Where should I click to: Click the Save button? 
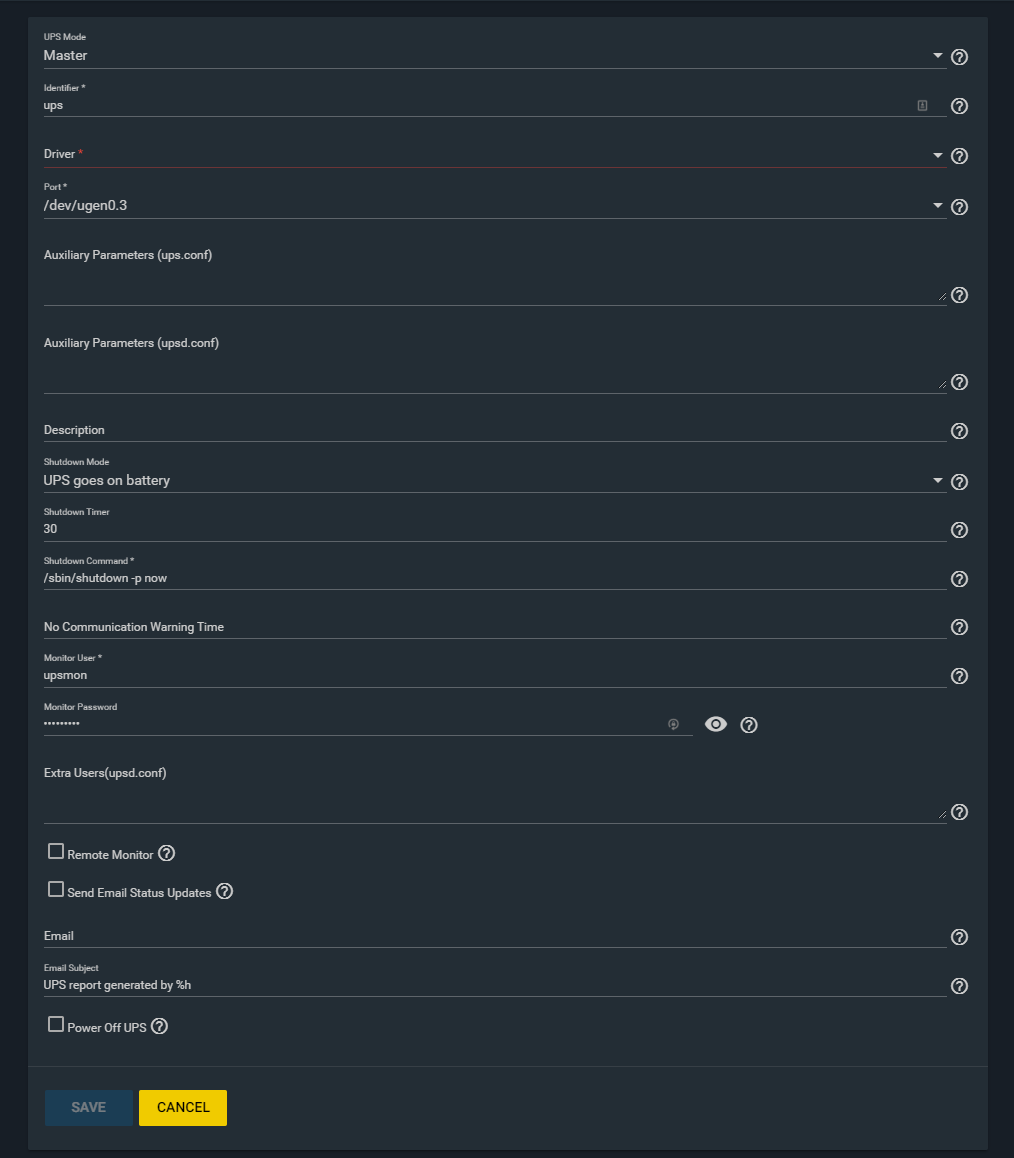coord(89,1107)
